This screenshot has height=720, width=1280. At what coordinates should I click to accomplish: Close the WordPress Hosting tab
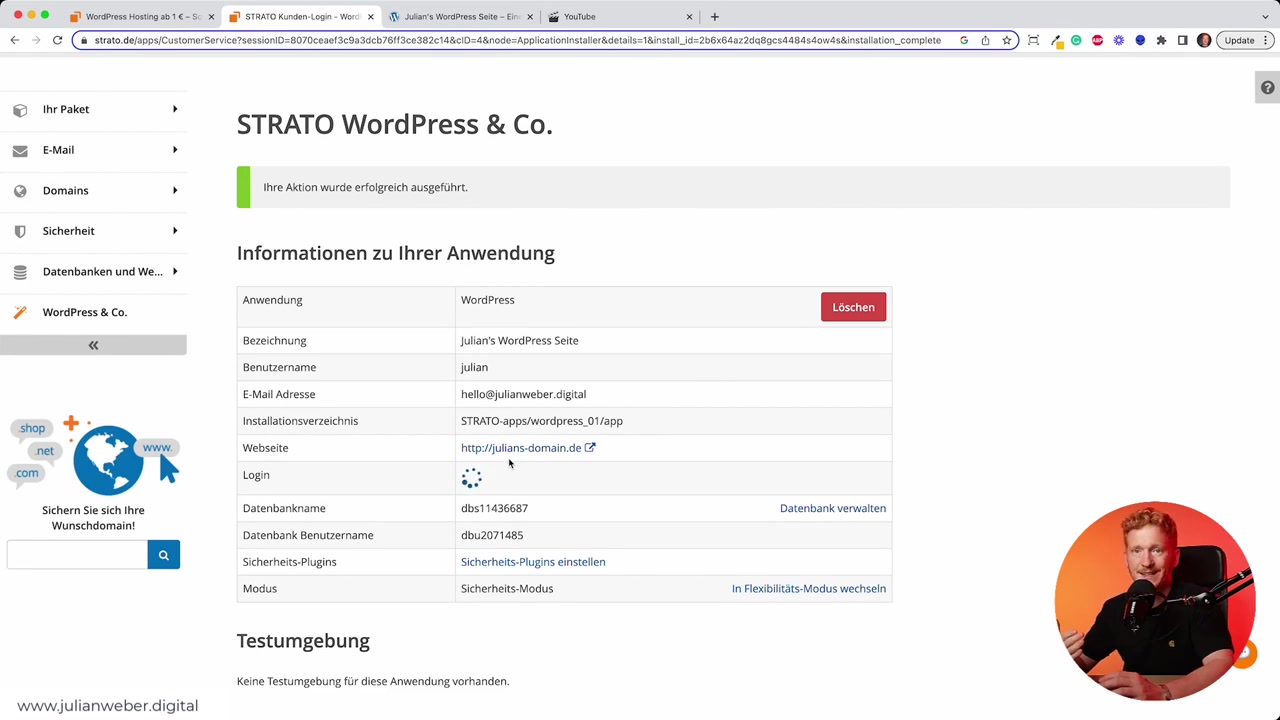pos(211,16)
